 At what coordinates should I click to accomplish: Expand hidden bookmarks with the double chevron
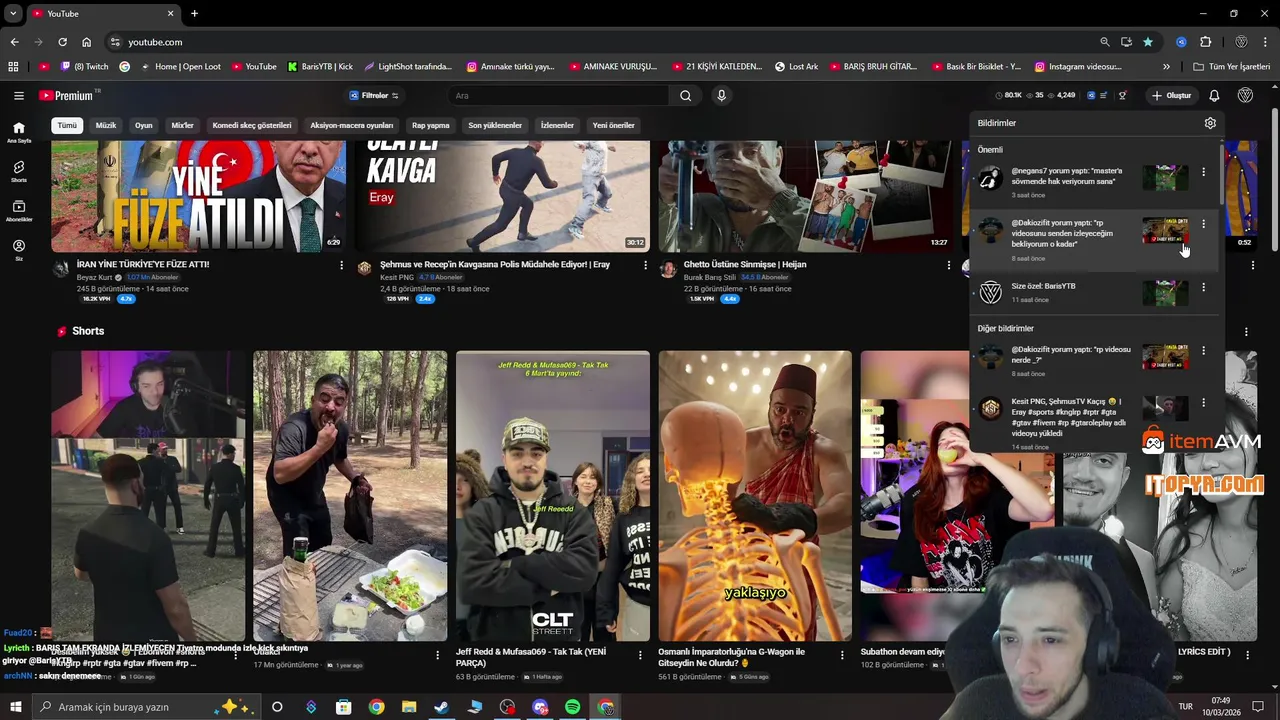[x=1166, y=67]
